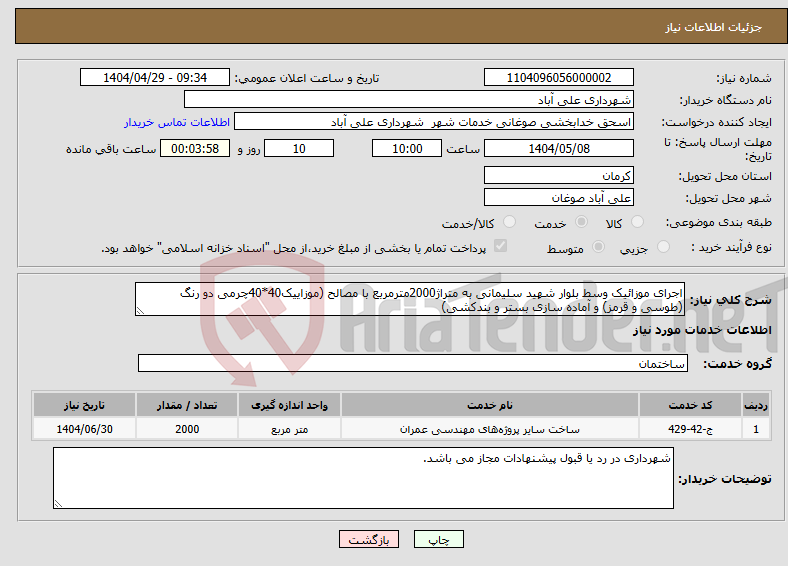Click the بازگشت back button

click(x=369, y=539)
